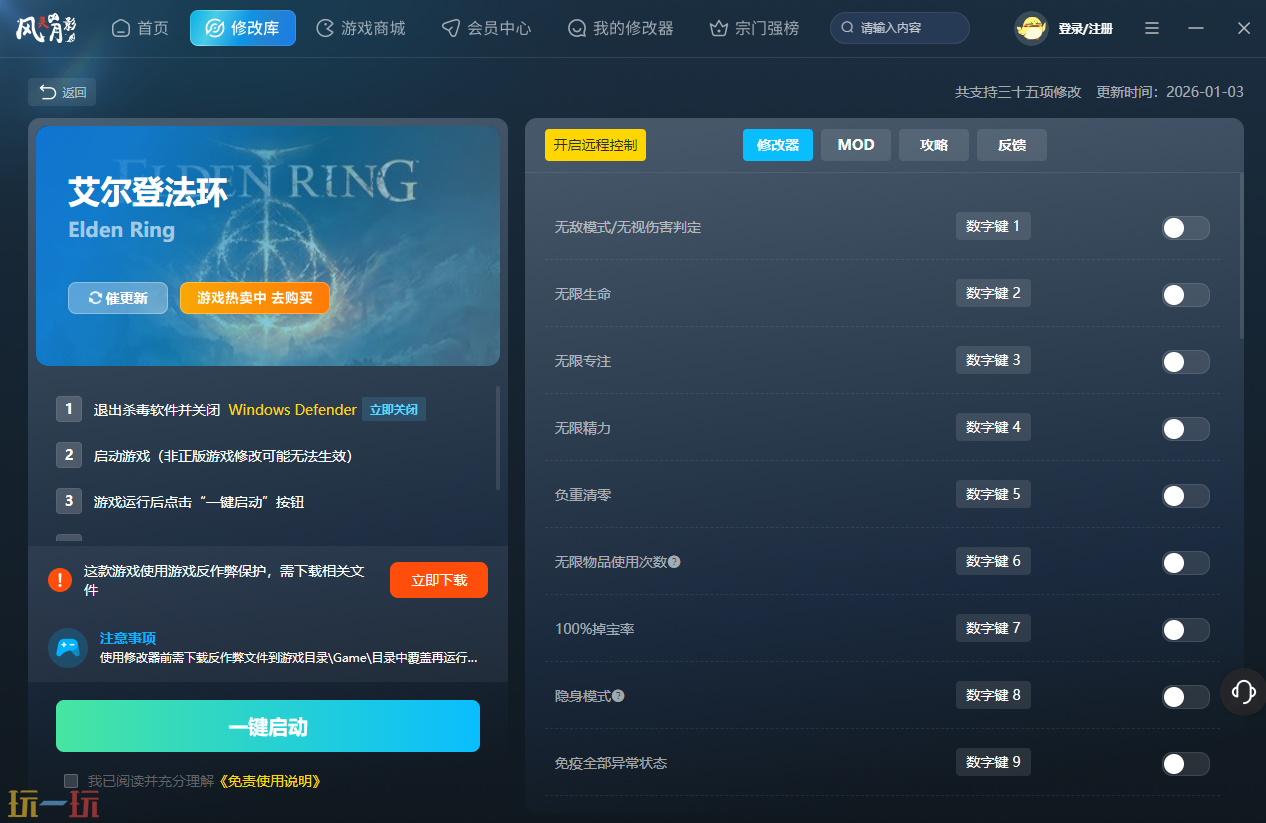Toggle 无限专注 switch

[x=1185, y=362]
